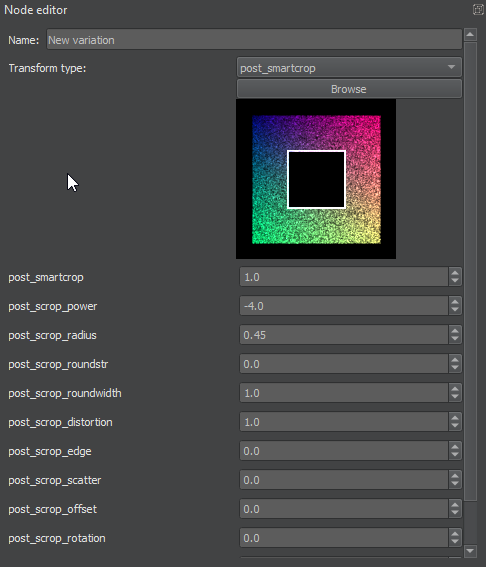Click the post_smartcrop preview thumbnail
Screen dimensions: 486x567
coord(316,179)
